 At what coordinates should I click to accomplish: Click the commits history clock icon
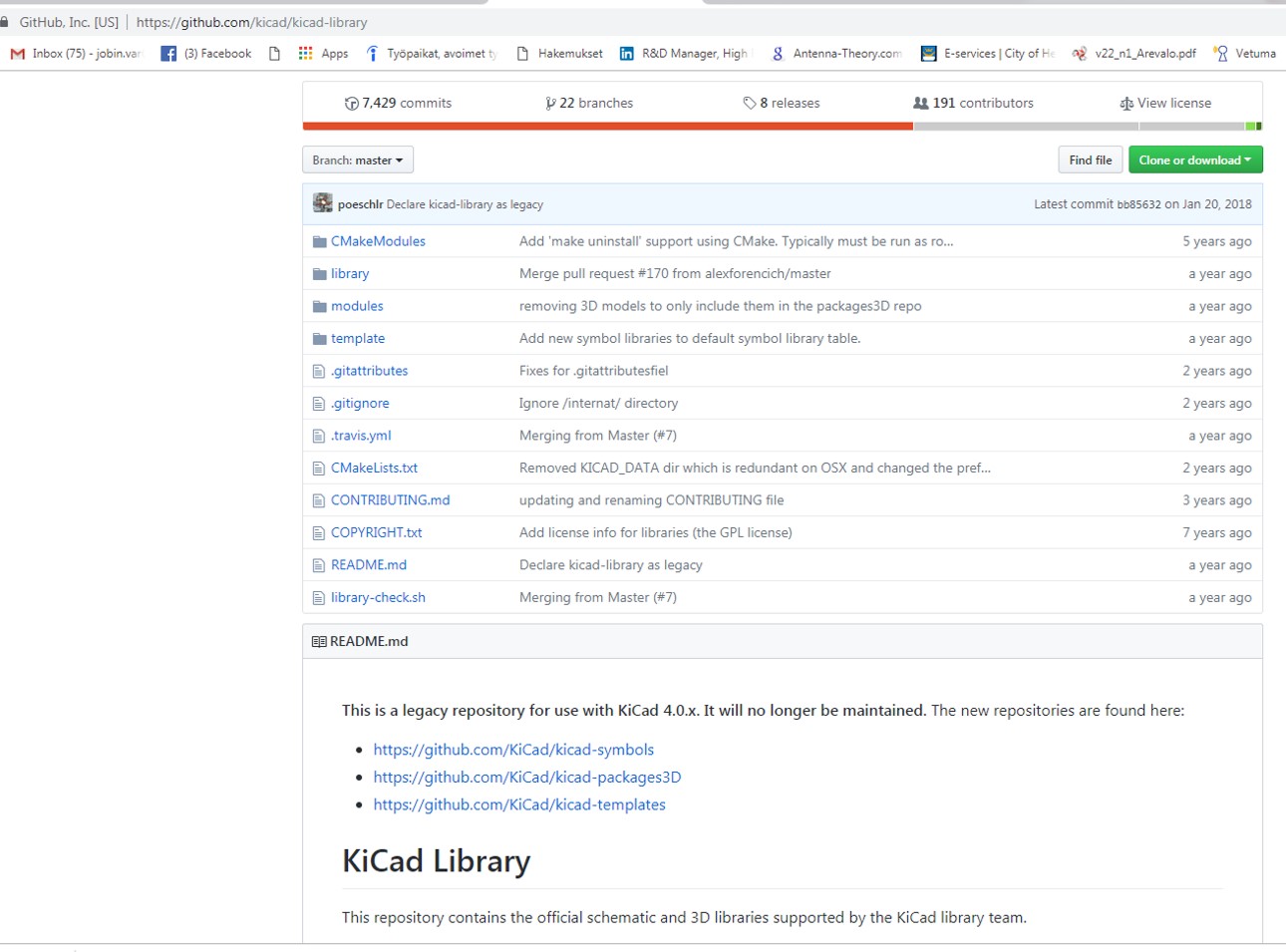pyautogui.click(x=351, y=104)
